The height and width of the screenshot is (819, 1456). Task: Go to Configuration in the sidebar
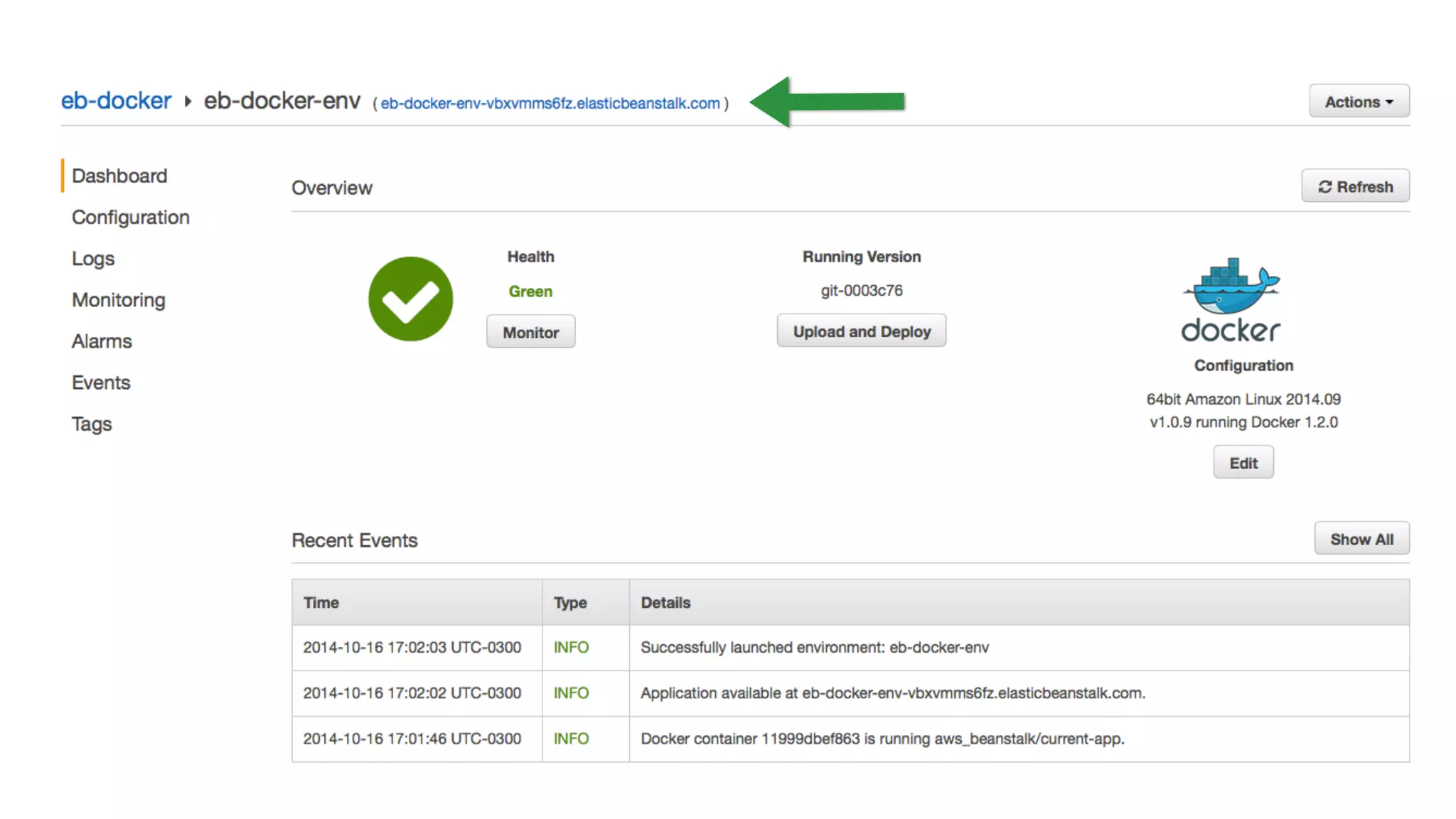(x=131, y=217)
